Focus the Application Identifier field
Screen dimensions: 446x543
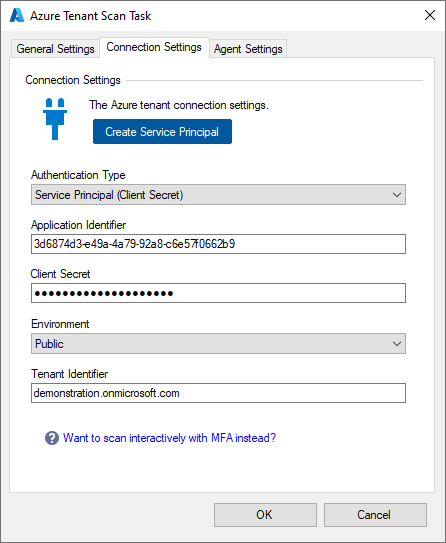point(218,244)
